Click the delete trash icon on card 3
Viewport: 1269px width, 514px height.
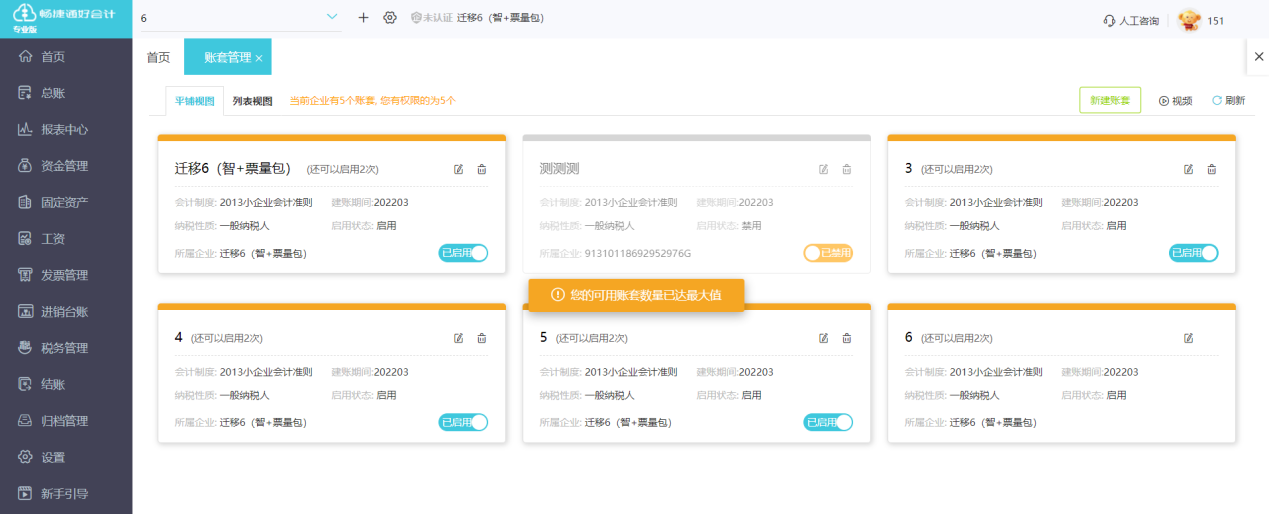coord(1212,169)
